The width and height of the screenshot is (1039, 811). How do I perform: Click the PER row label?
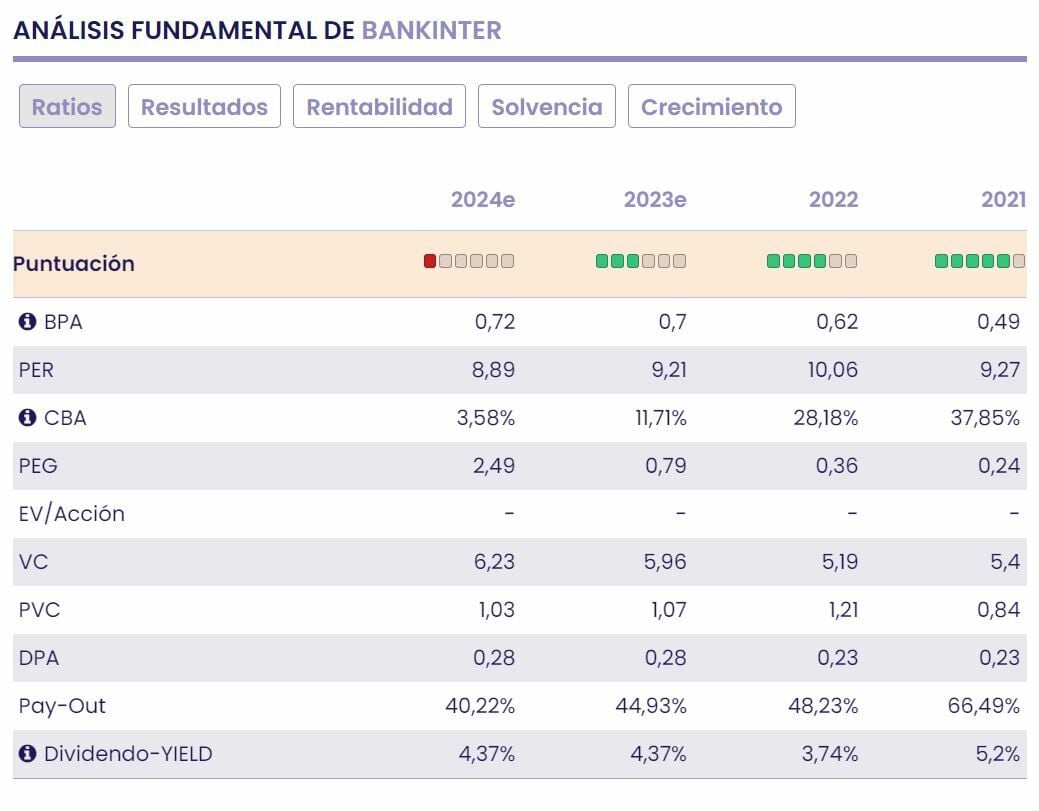pyautogui.click(x=37, y=370)
